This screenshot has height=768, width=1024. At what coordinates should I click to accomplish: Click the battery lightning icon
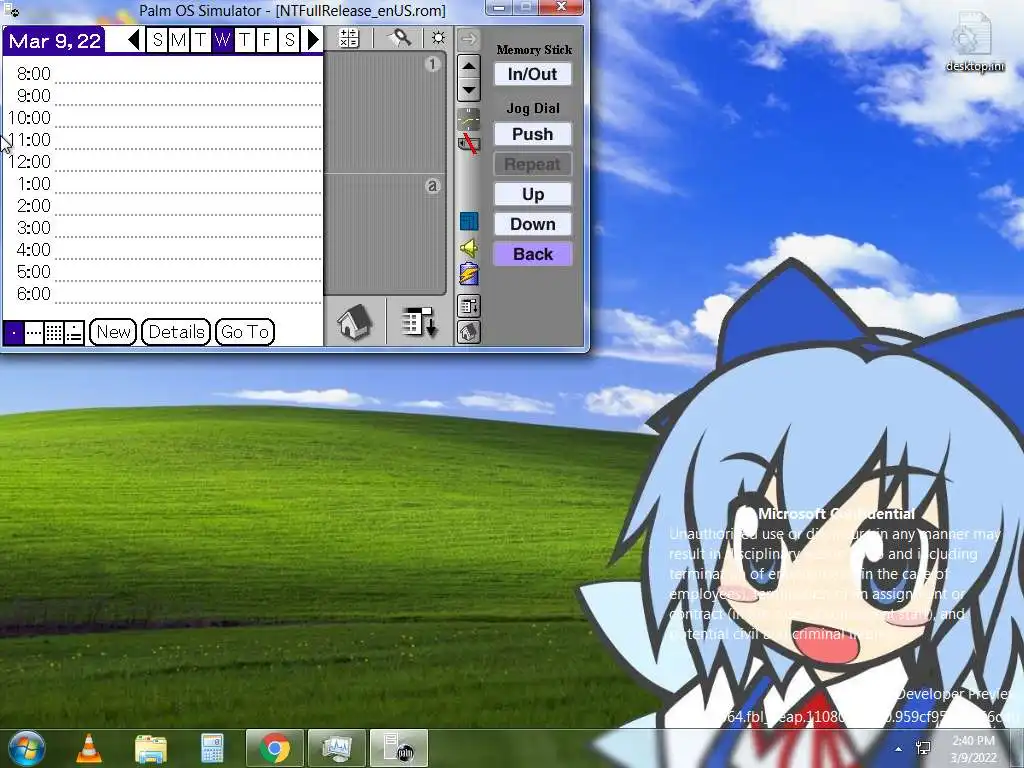[x=468, y=274]
